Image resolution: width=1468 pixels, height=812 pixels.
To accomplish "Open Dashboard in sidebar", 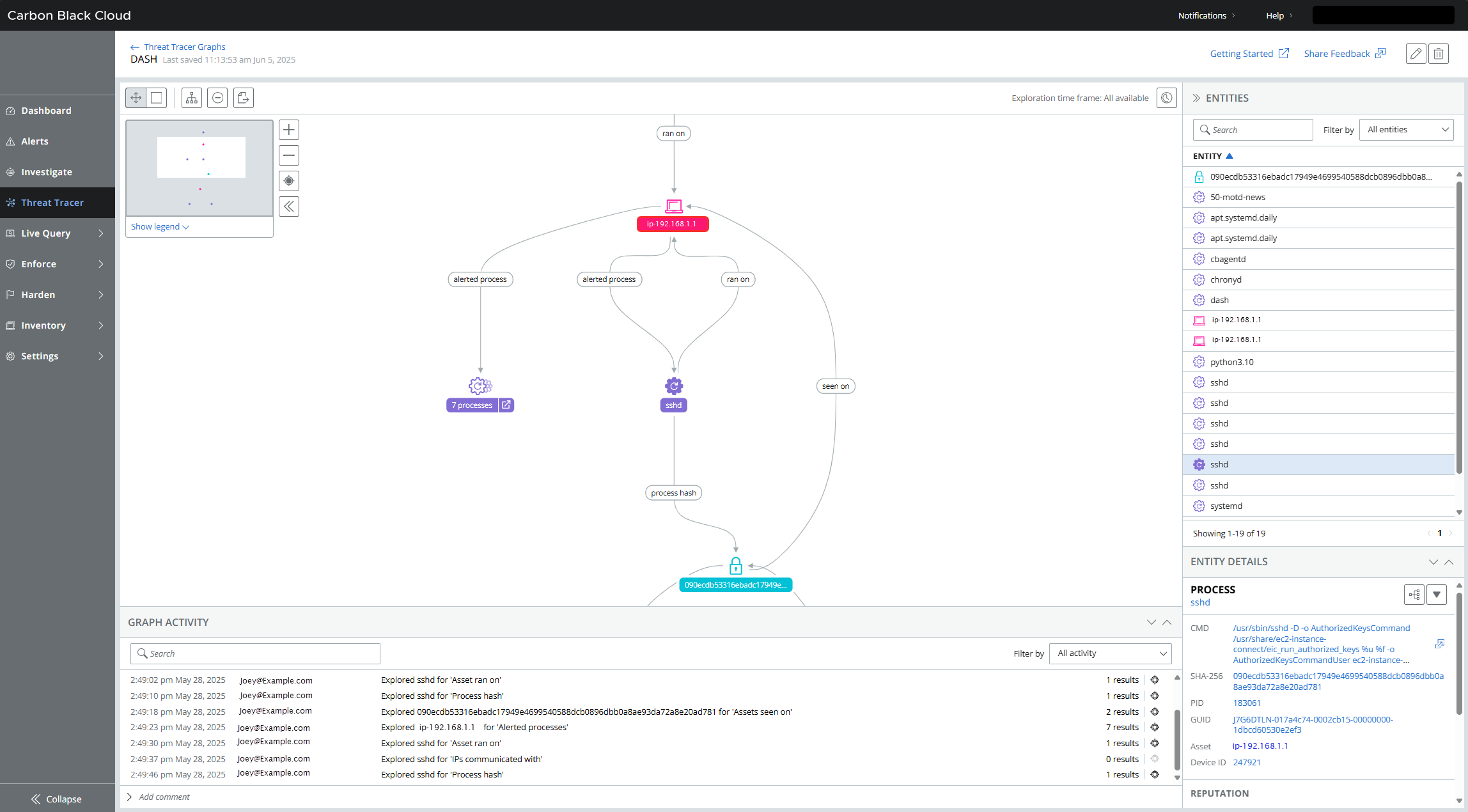I will click(58, 111).
